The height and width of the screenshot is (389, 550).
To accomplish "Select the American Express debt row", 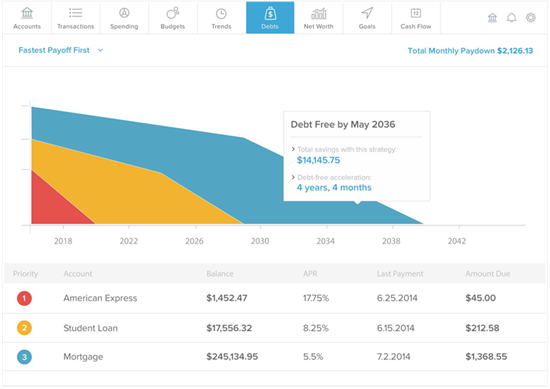I will [275, 298].
